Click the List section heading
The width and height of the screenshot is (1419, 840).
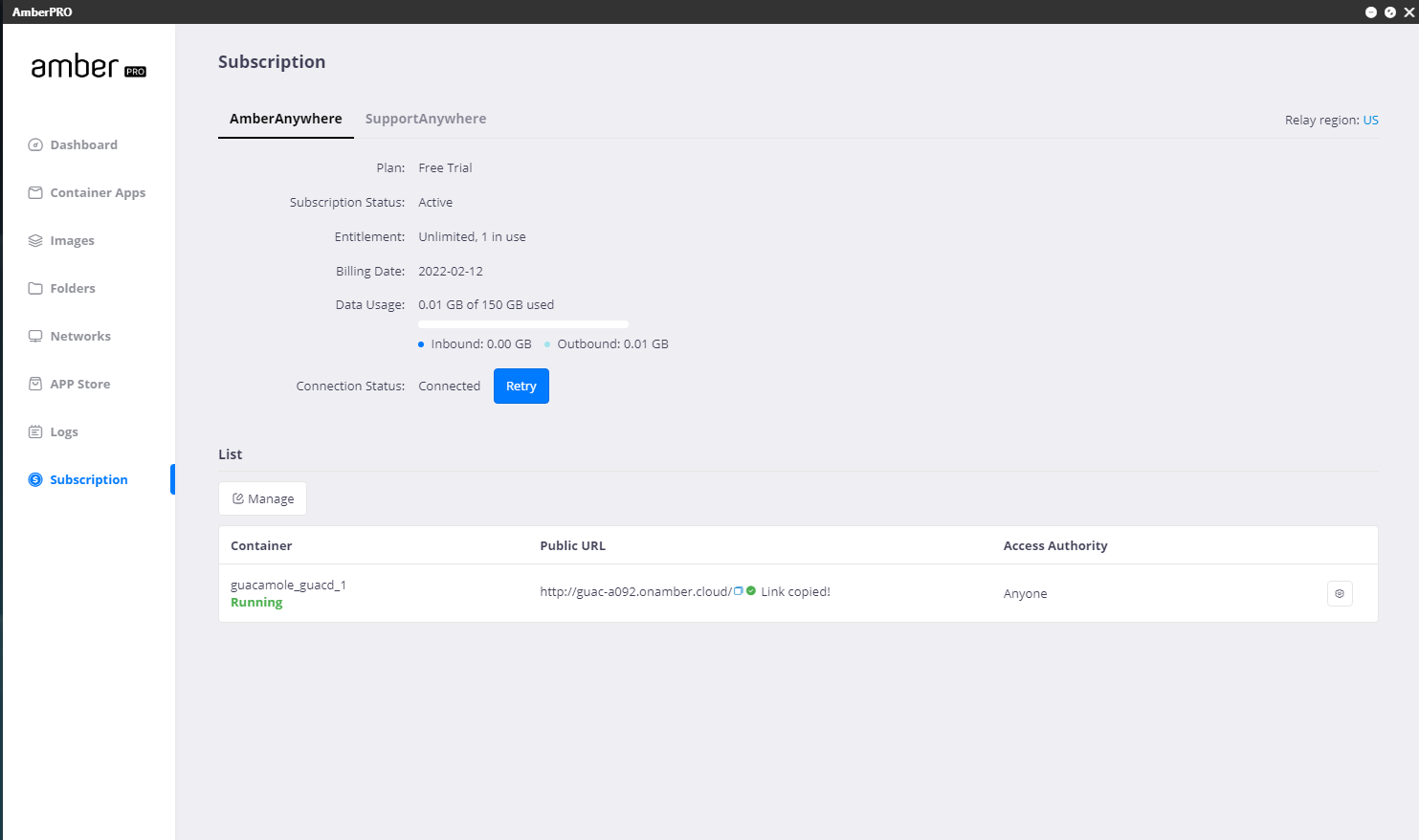pos(231,454)
